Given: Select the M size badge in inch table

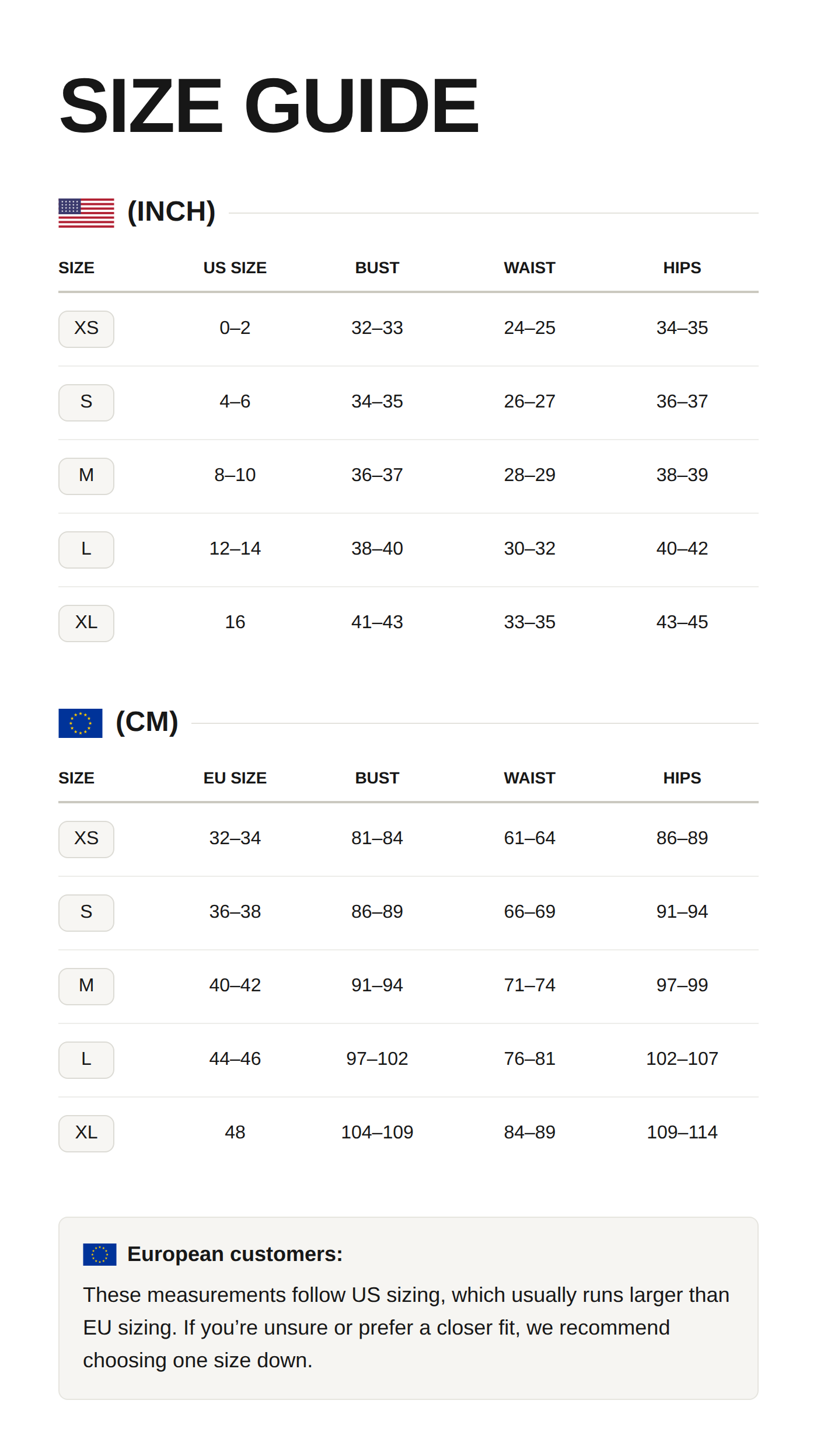Looking at the screenshot, I should click(x=86, y=476).
